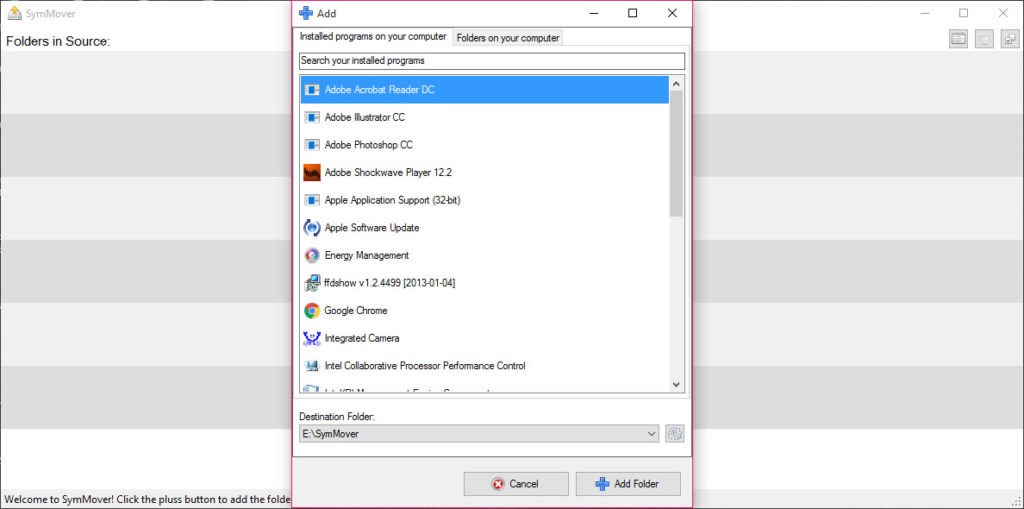
Task: Click the middle toolbar icon in SymMover window
Action: pos(984,39)
